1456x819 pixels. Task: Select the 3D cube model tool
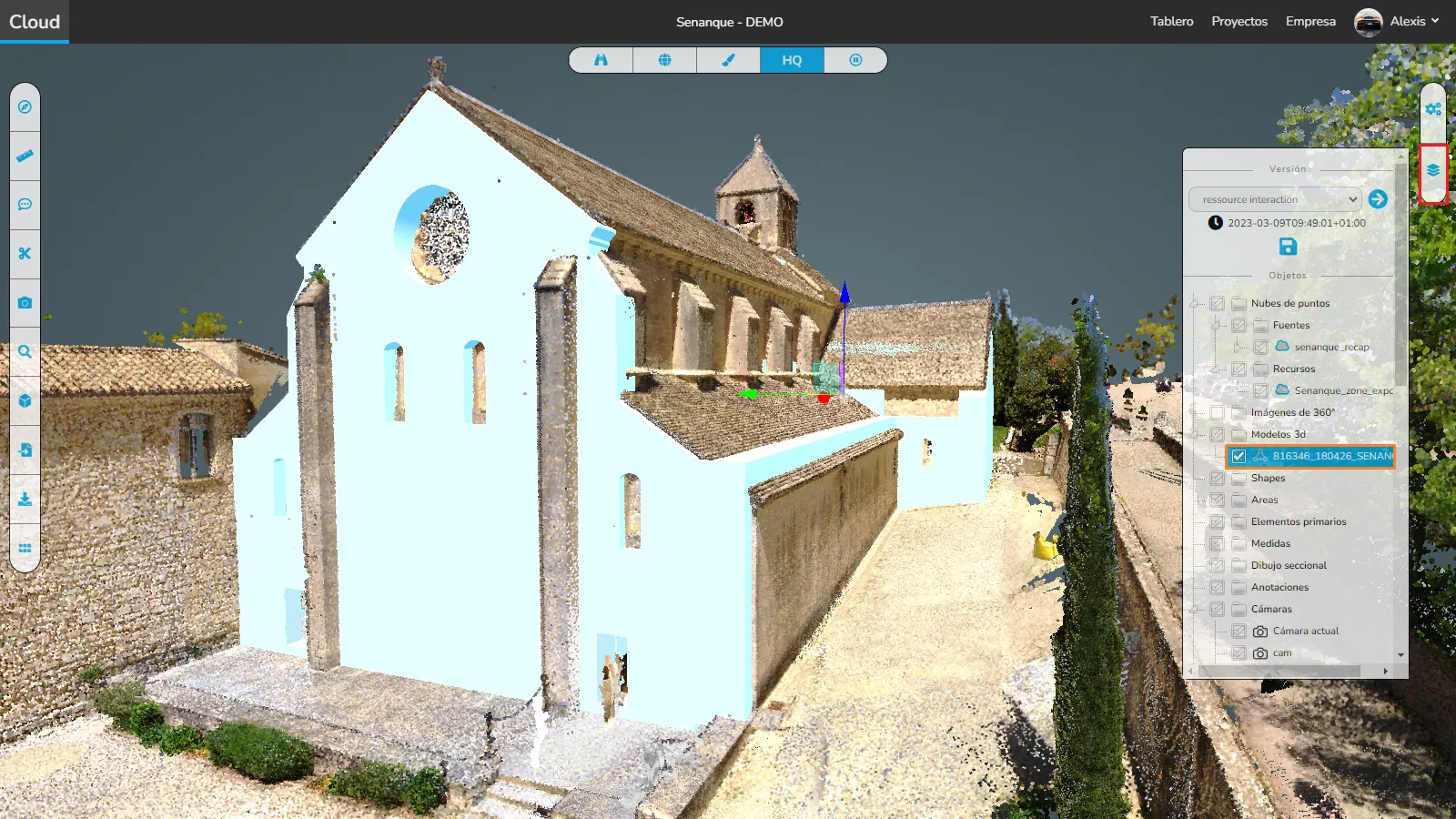pyautogui.click(x=25, y=401)
